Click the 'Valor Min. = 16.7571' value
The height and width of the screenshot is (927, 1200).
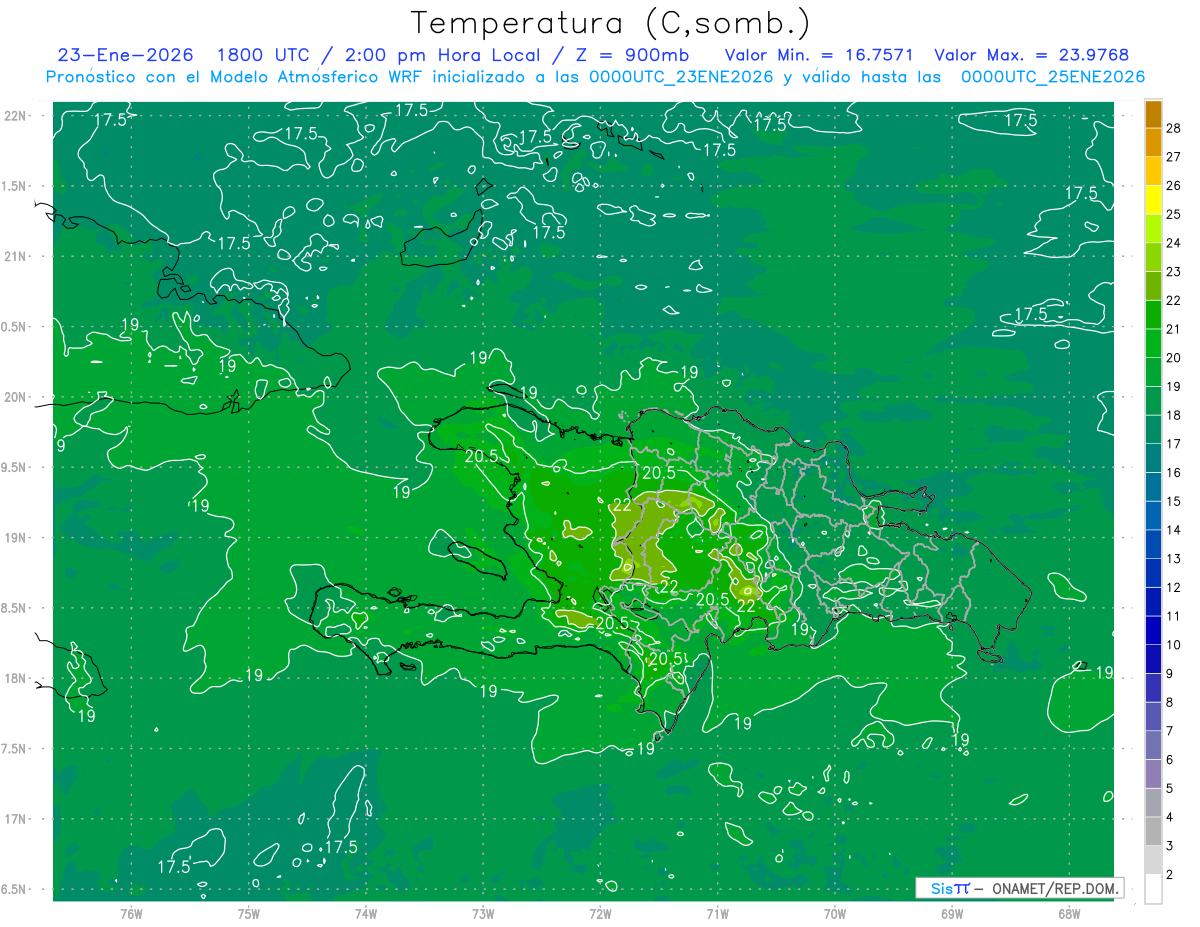coord(818,55)
